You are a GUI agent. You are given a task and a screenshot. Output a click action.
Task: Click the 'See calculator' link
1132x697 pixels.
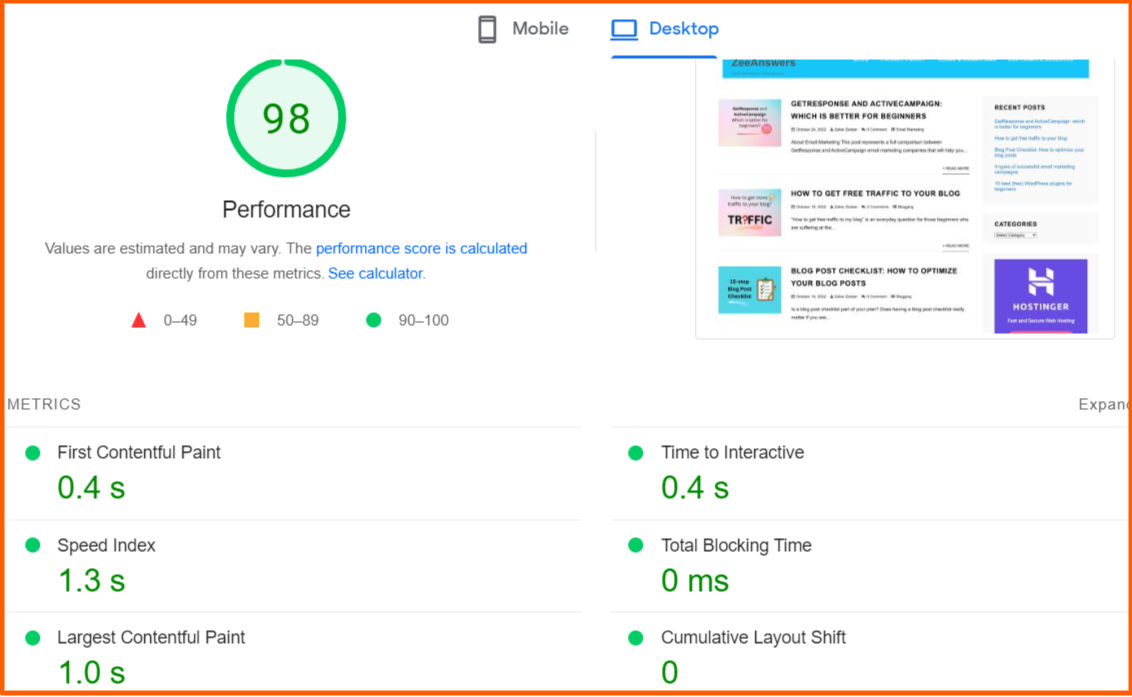374,273
